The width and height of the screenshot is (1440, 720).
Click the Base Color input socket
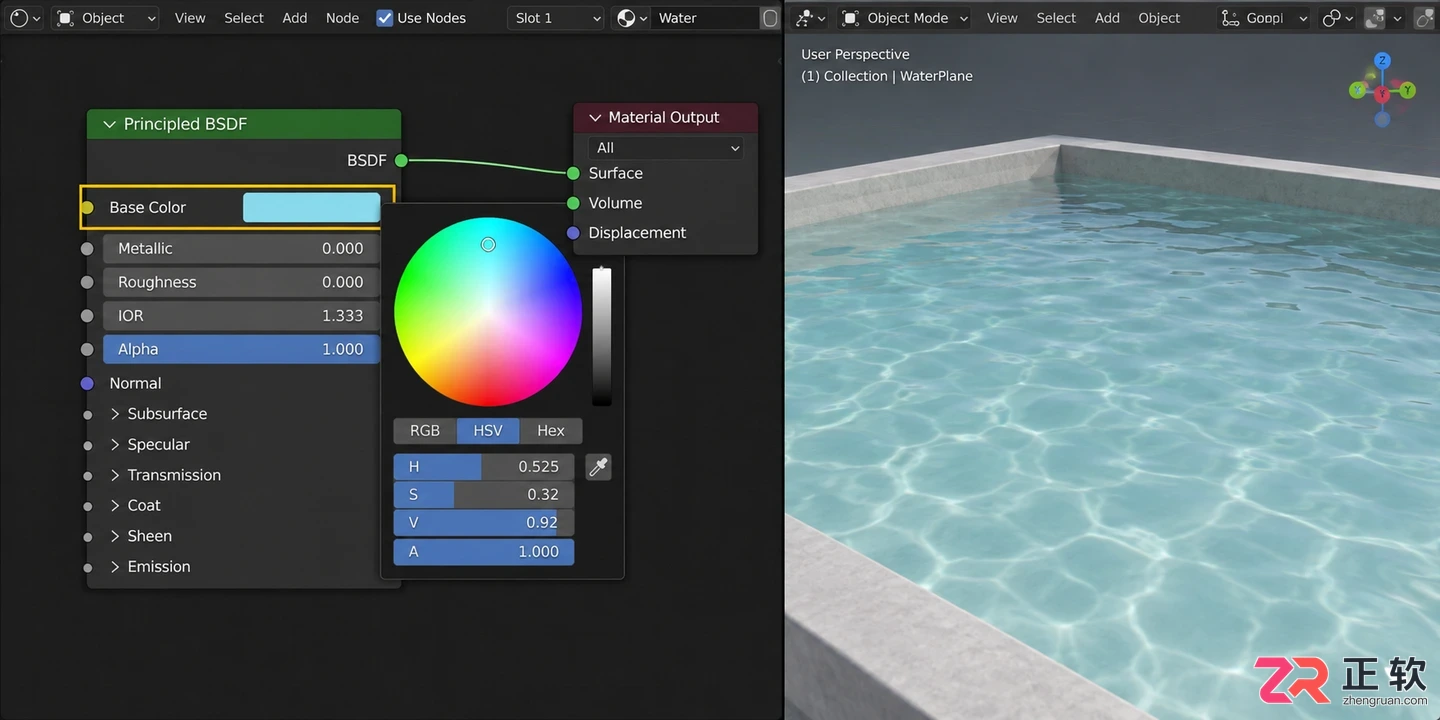87,207
